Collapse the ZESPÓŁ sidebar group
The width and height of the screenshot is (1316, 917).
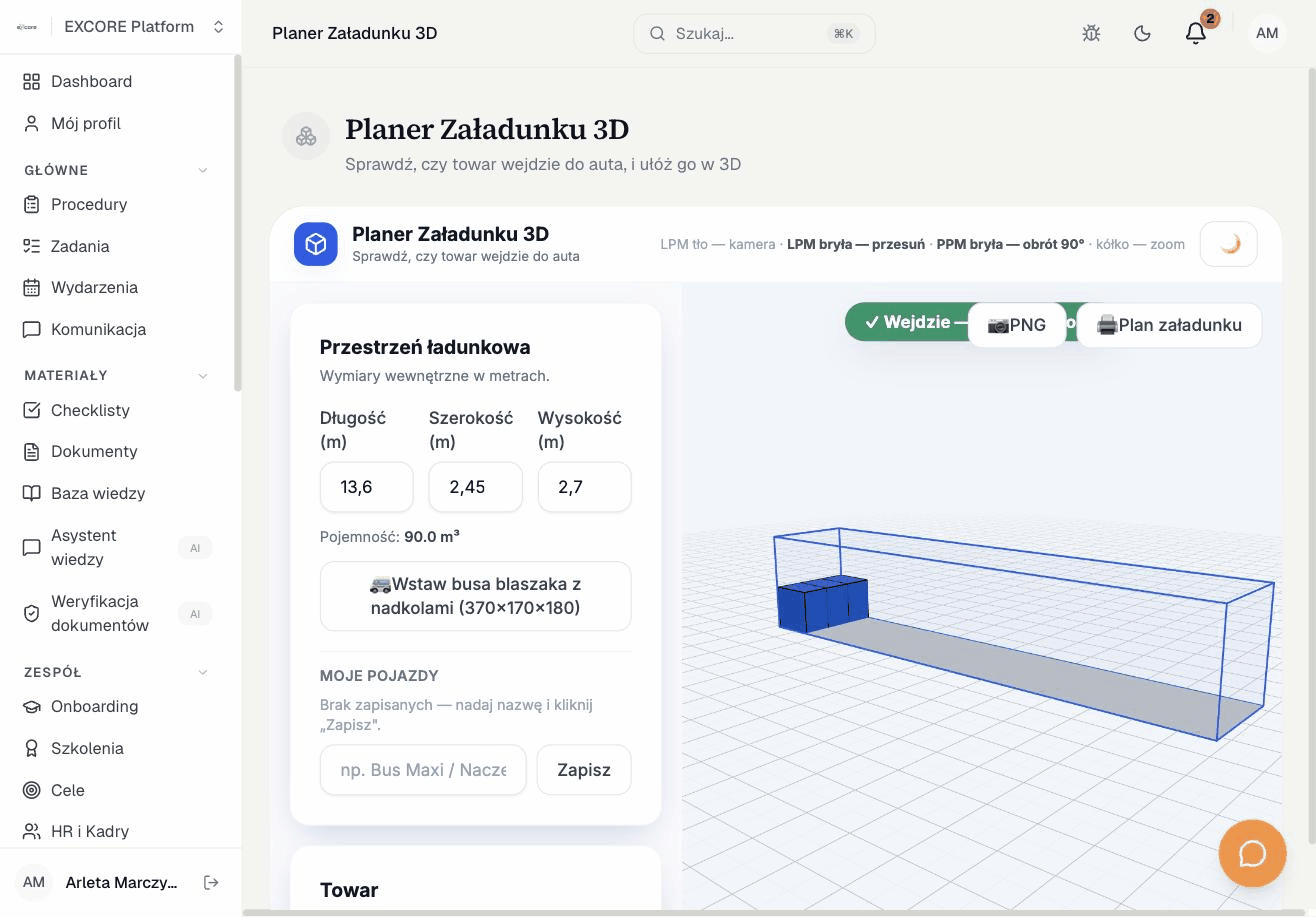click(x=203, y=673)
